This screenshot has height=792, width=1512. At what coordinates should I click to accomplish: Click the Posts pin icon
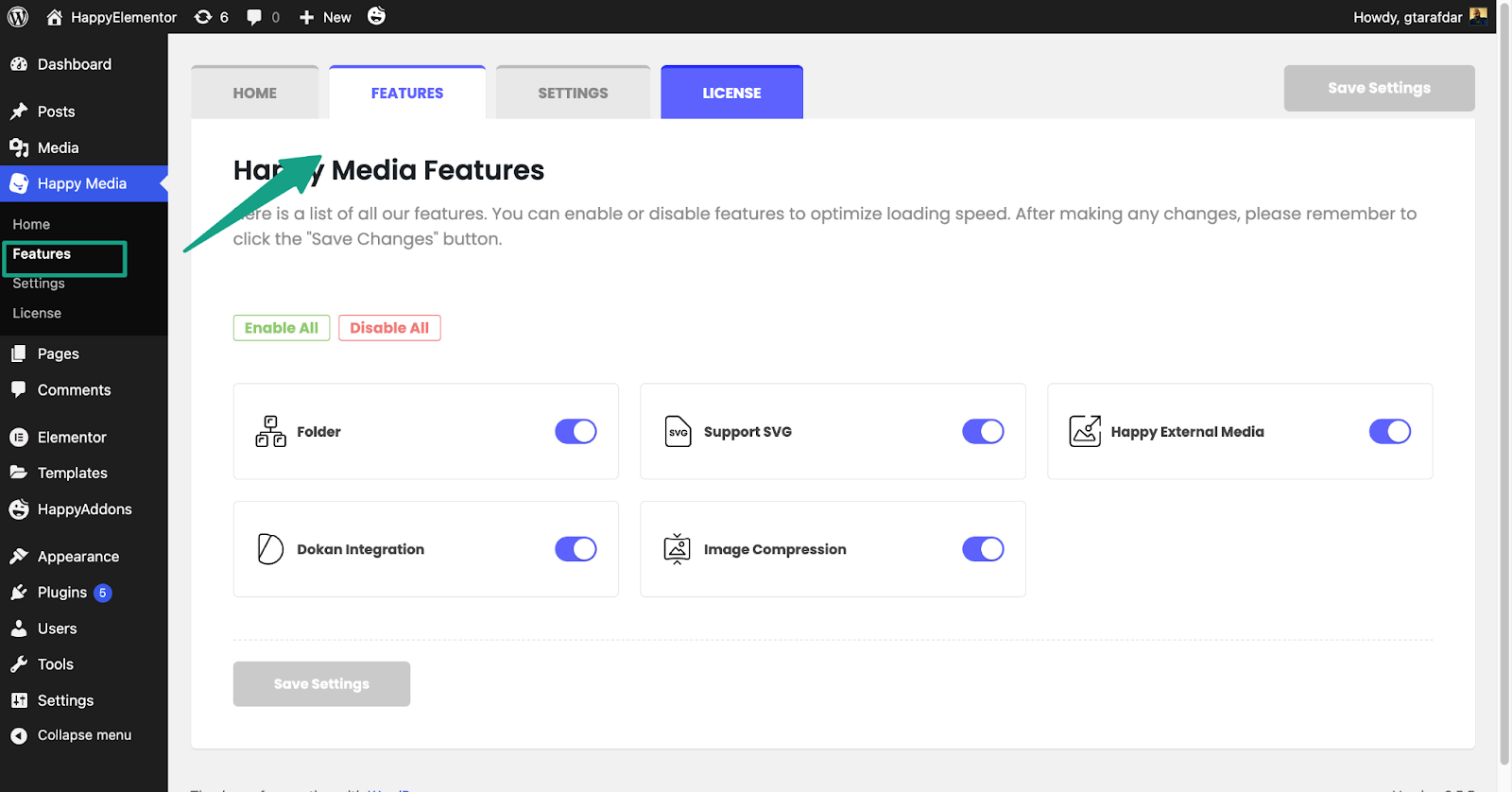[19, 112]
